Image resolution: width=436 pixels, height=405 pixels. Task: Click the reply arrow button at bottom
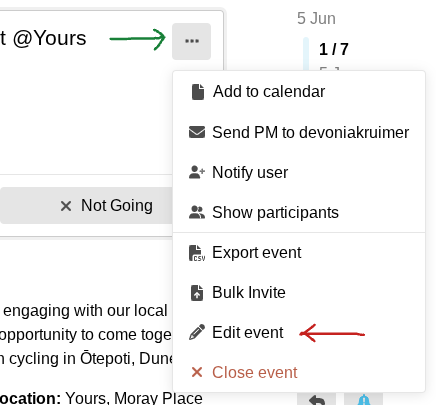316,400
